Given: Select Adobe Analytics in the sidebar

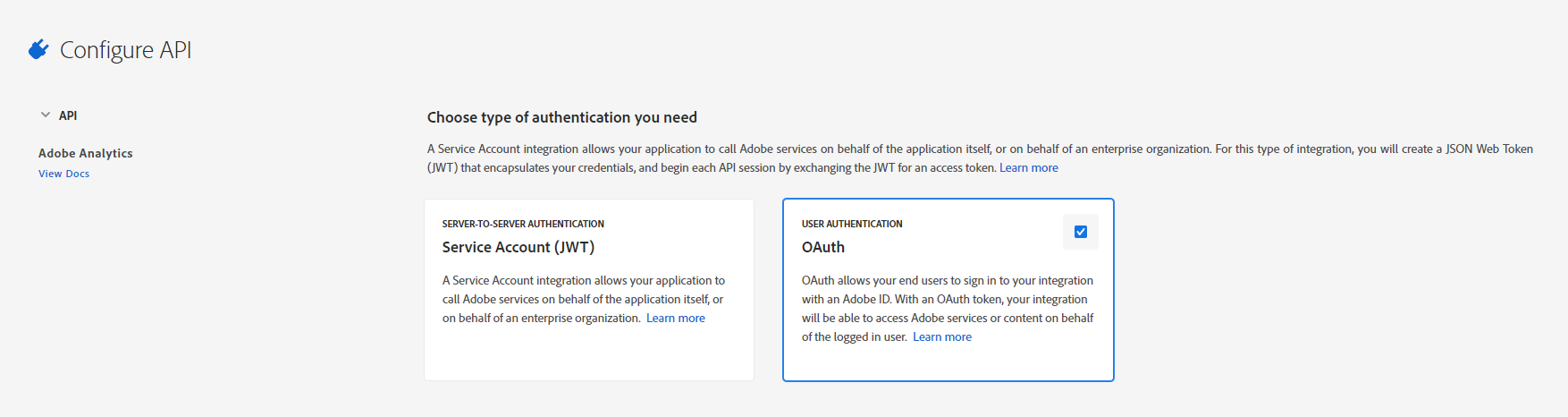Looking at the screenshot, I should [x=86, y=153].
